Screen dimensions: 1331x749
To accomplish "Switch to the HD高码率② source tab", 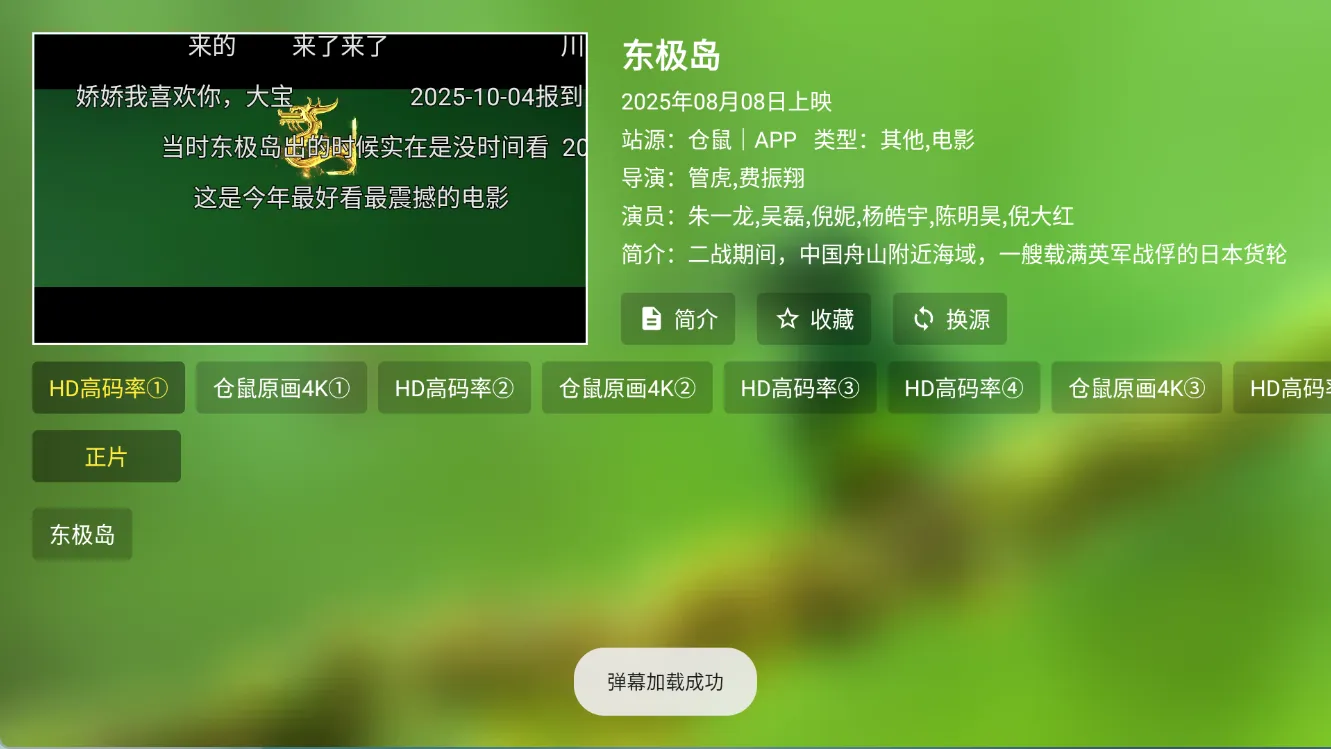I will pyautogui.click(x=454, y=387).
